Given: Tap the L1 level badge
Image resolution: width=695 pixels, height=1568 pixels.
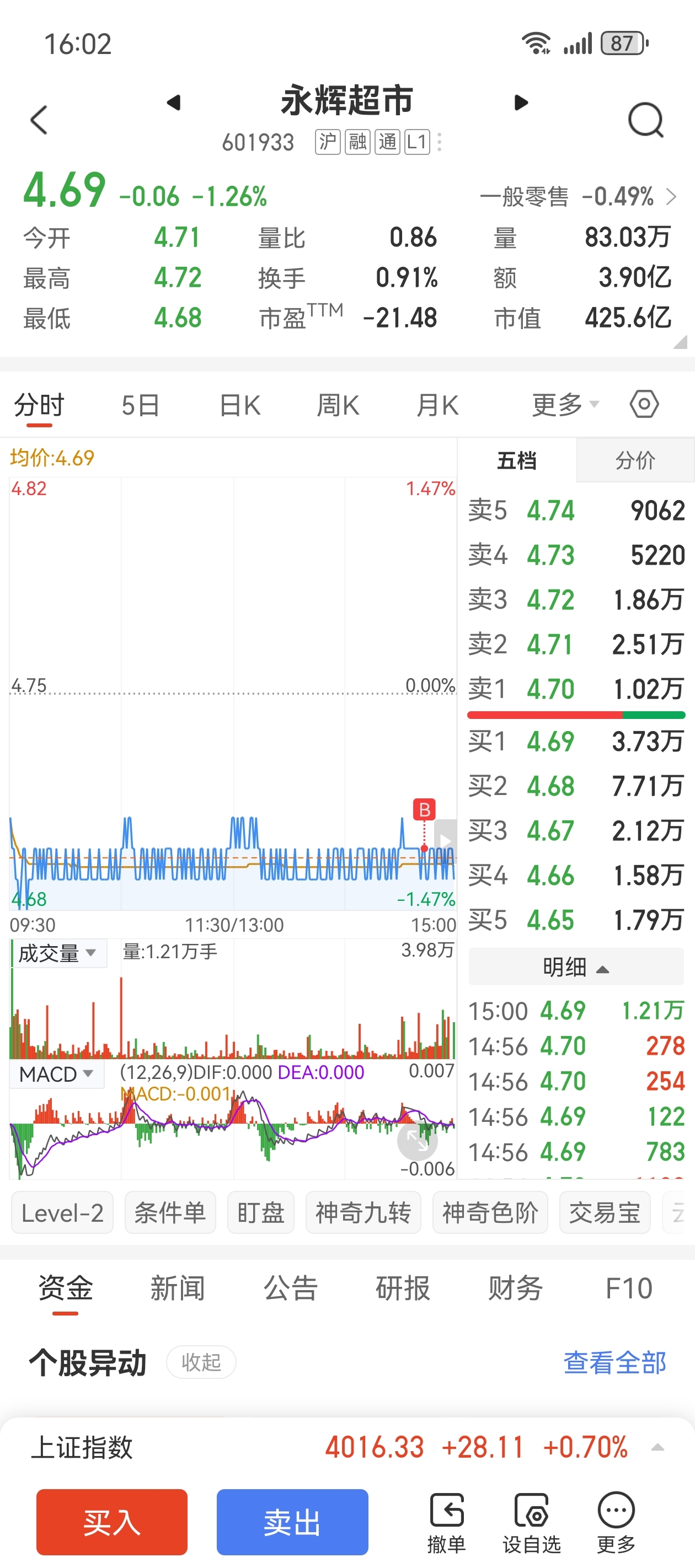Looking at the screenshot, I should [x=417, y=142].
